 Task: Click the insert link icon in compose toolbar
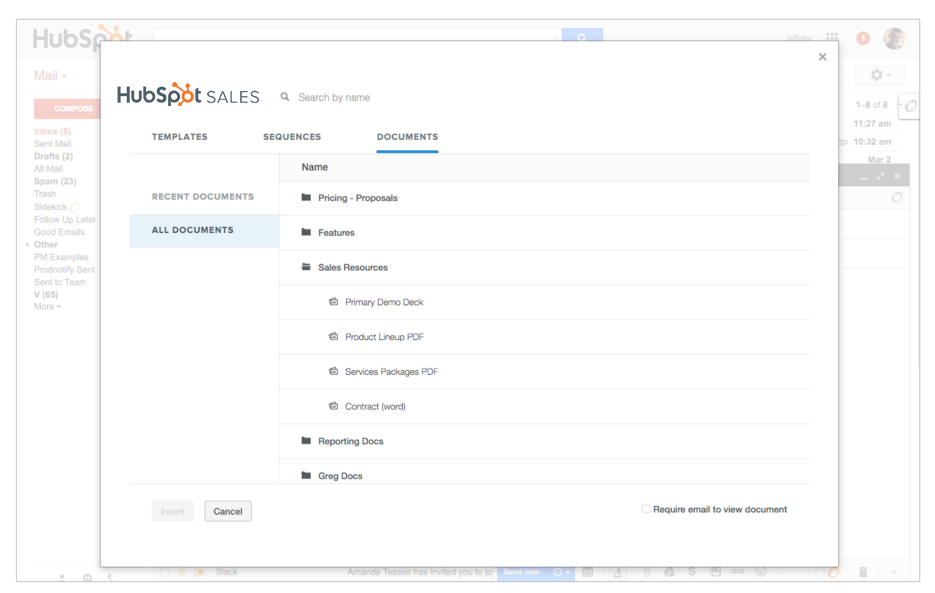738,572
